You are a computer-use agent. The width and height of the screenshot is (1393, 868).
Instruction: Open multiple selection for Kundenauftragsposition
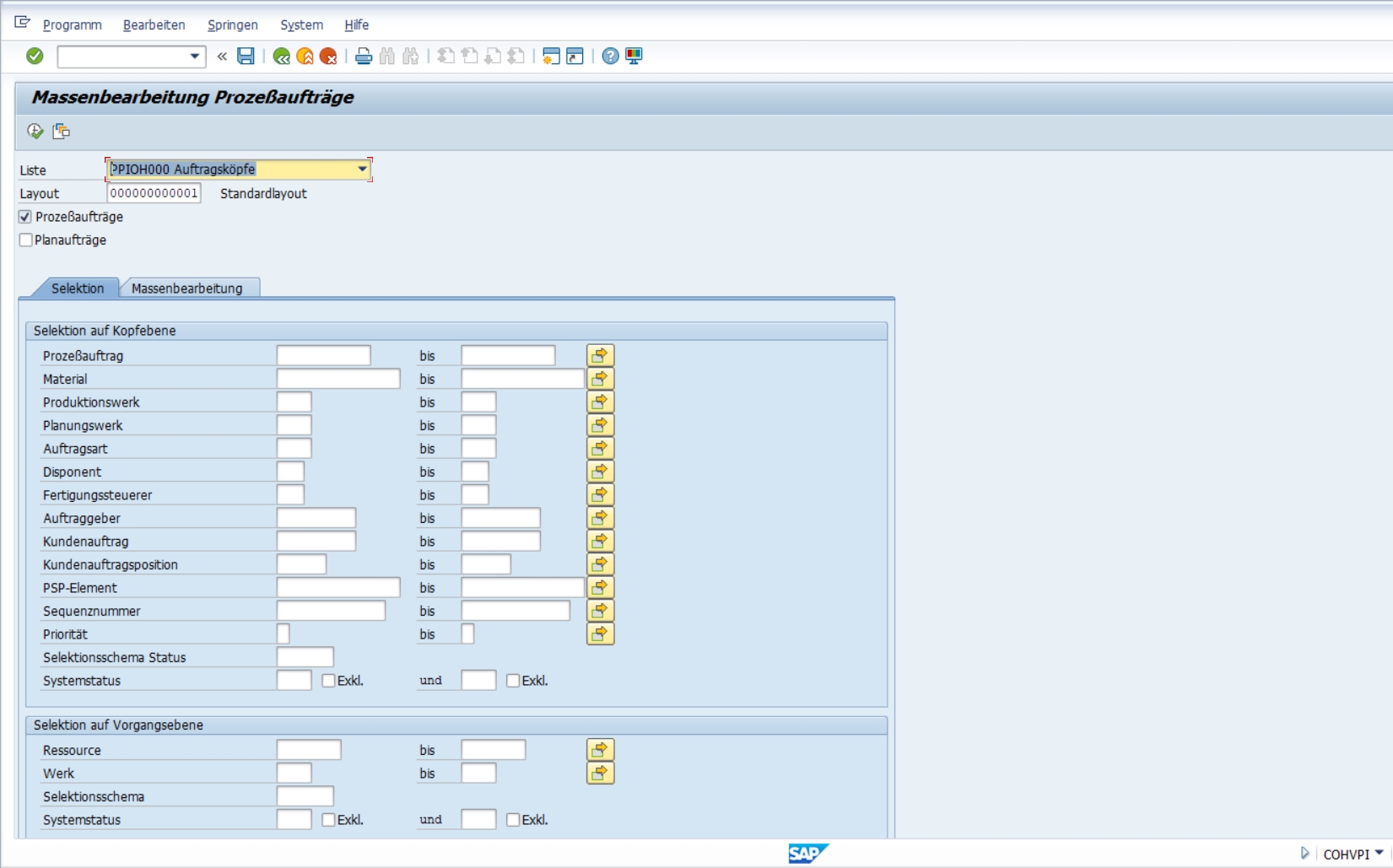coord(600,564)
